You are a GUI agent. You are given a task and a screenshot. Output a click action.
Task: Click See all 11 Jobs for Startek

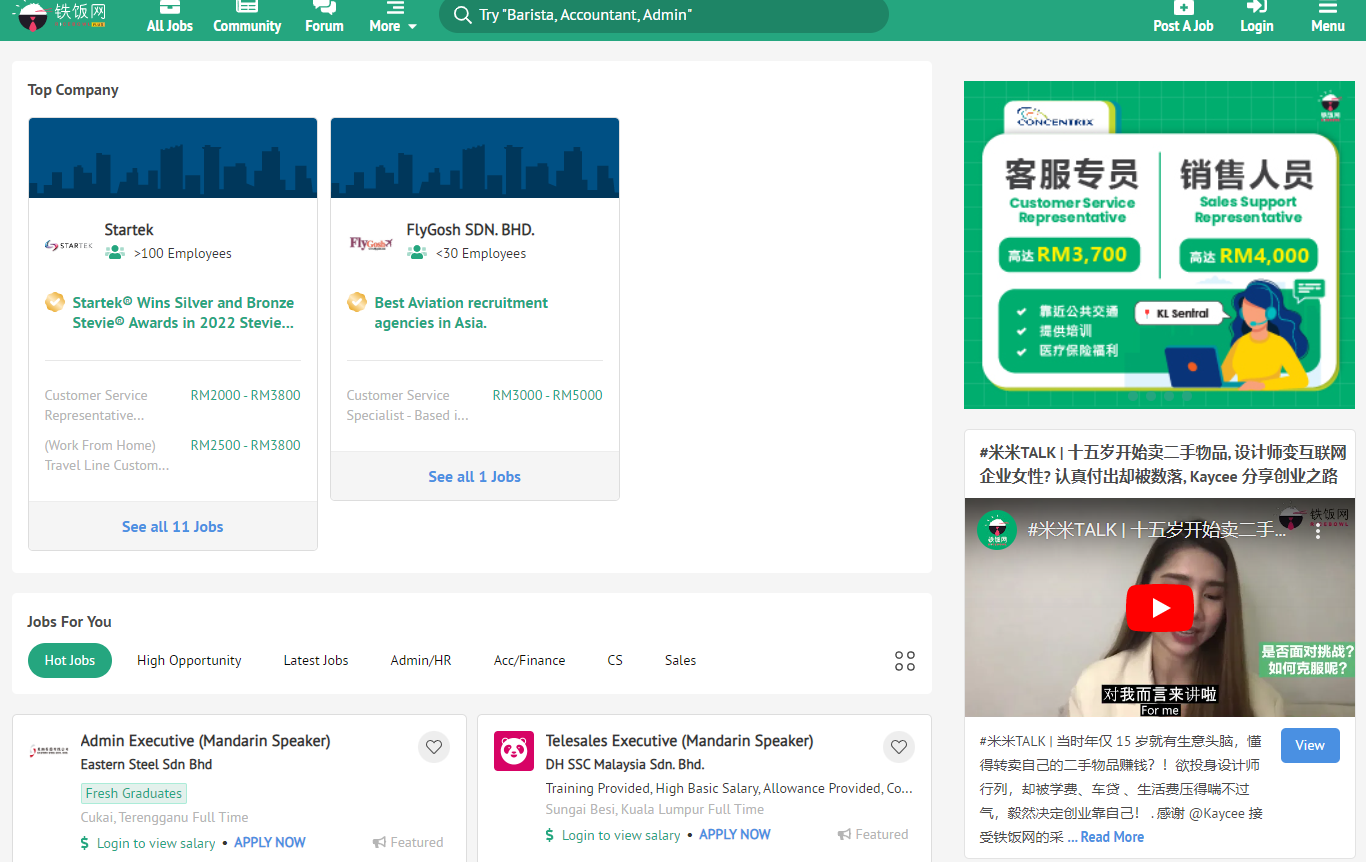pos(172,526)
